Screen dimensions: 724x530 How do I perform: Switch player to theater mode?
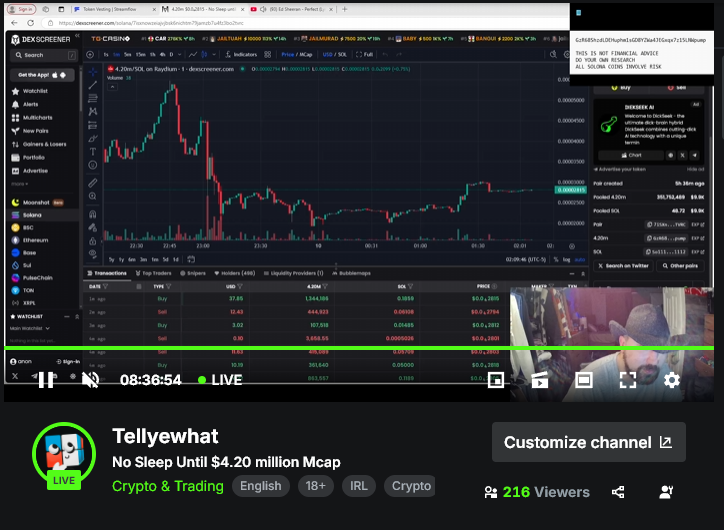(584, 380)
